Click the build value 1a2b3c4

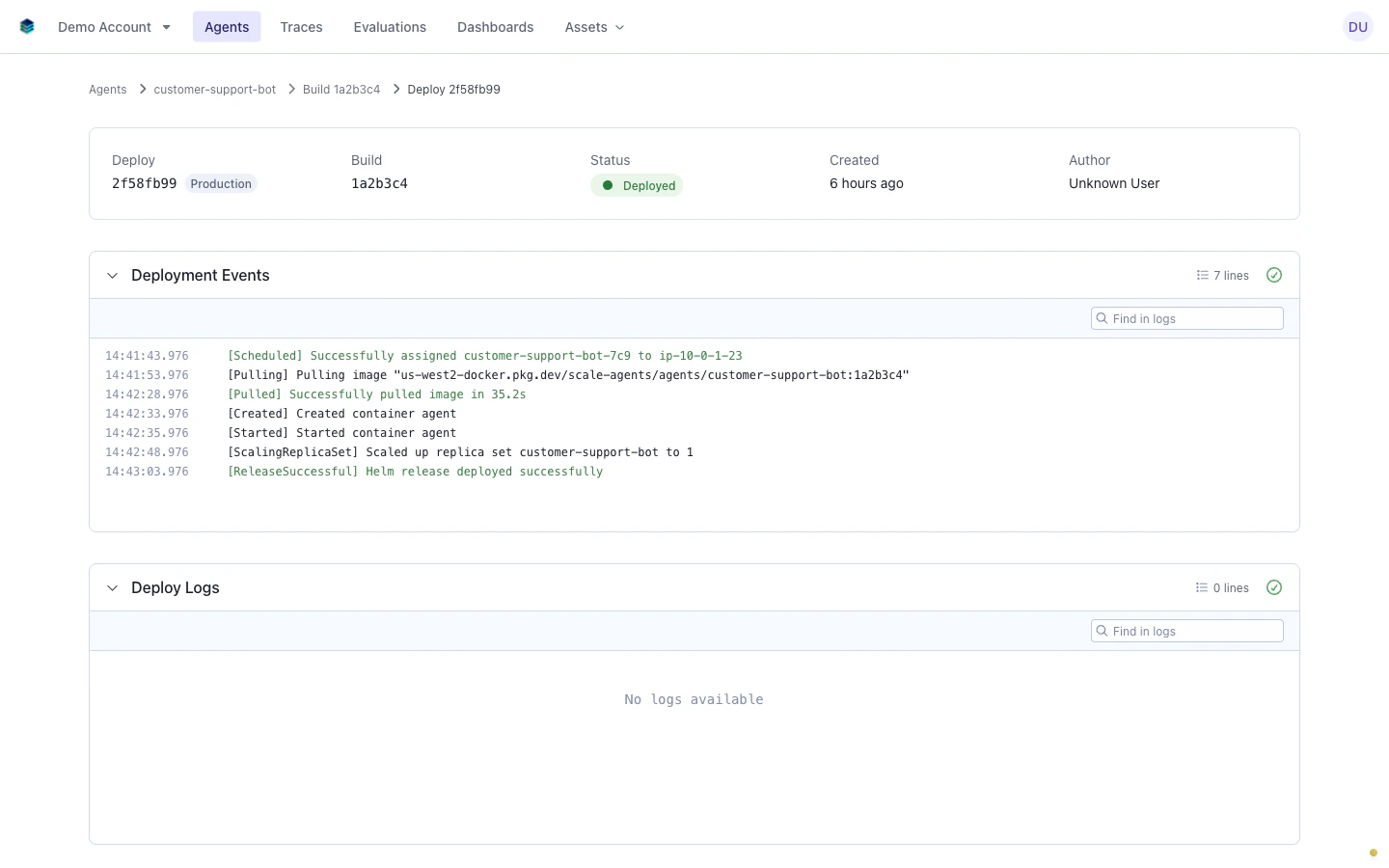[379, 183]
